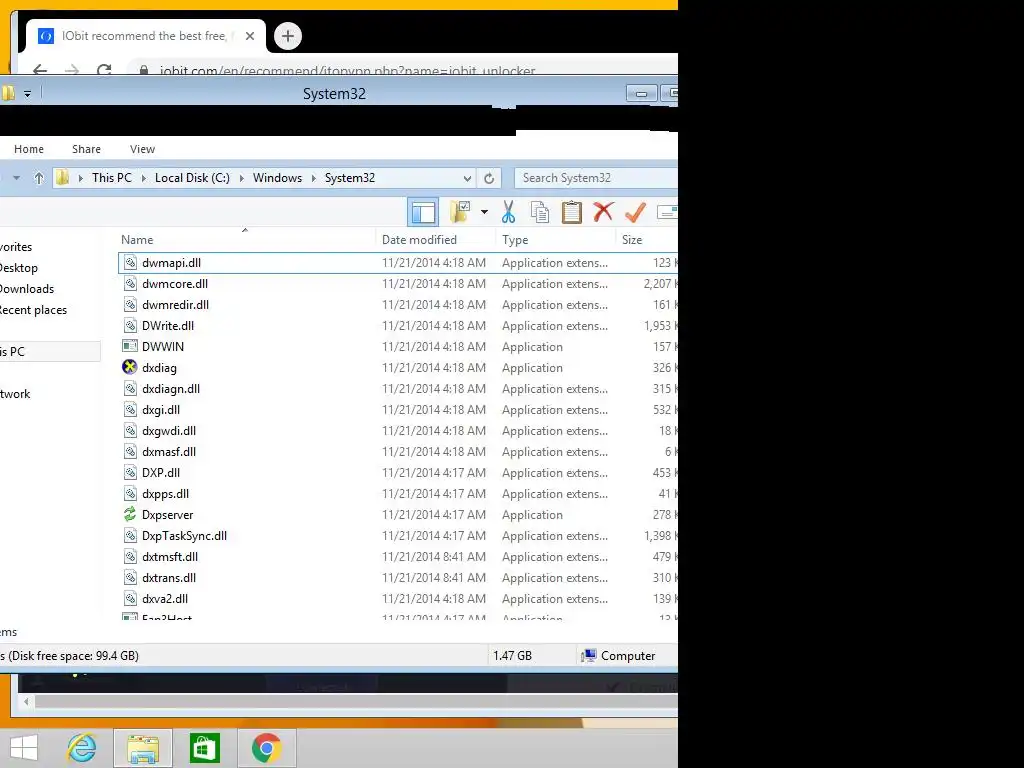
Task: Click Windows in the address breadcrumb
Action: click(x=278, y=178)
